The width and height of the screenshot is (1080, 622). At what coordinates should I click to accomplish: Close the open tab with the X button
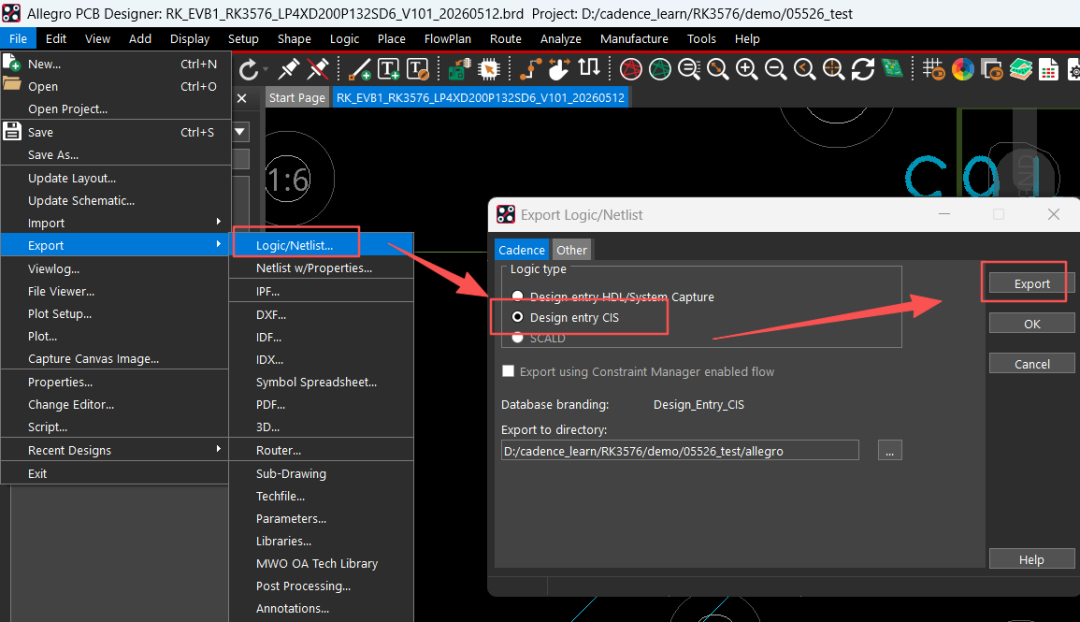point(242,99)
